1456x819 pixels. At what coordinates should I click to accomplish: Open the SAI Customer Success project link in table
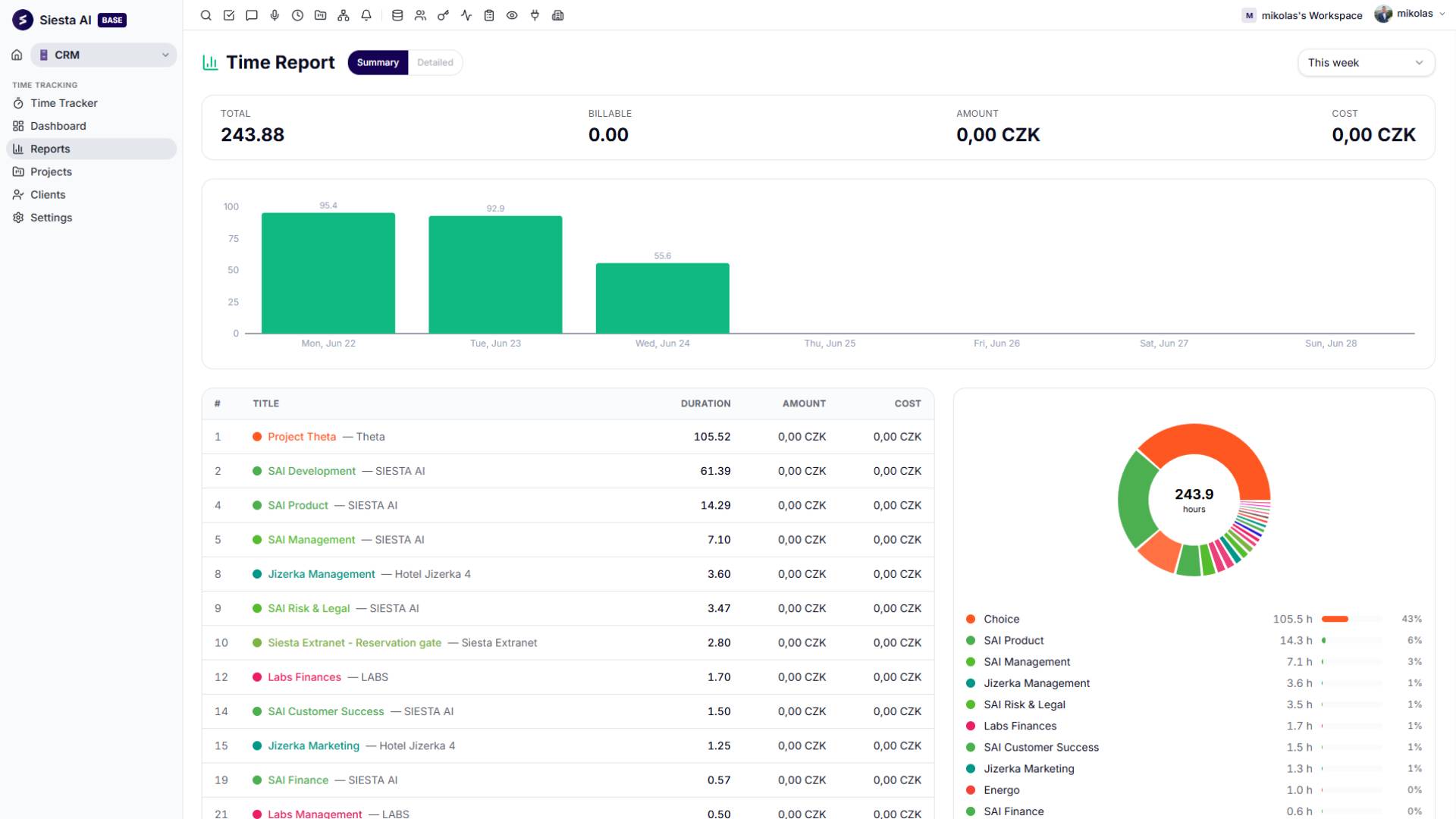326,711
